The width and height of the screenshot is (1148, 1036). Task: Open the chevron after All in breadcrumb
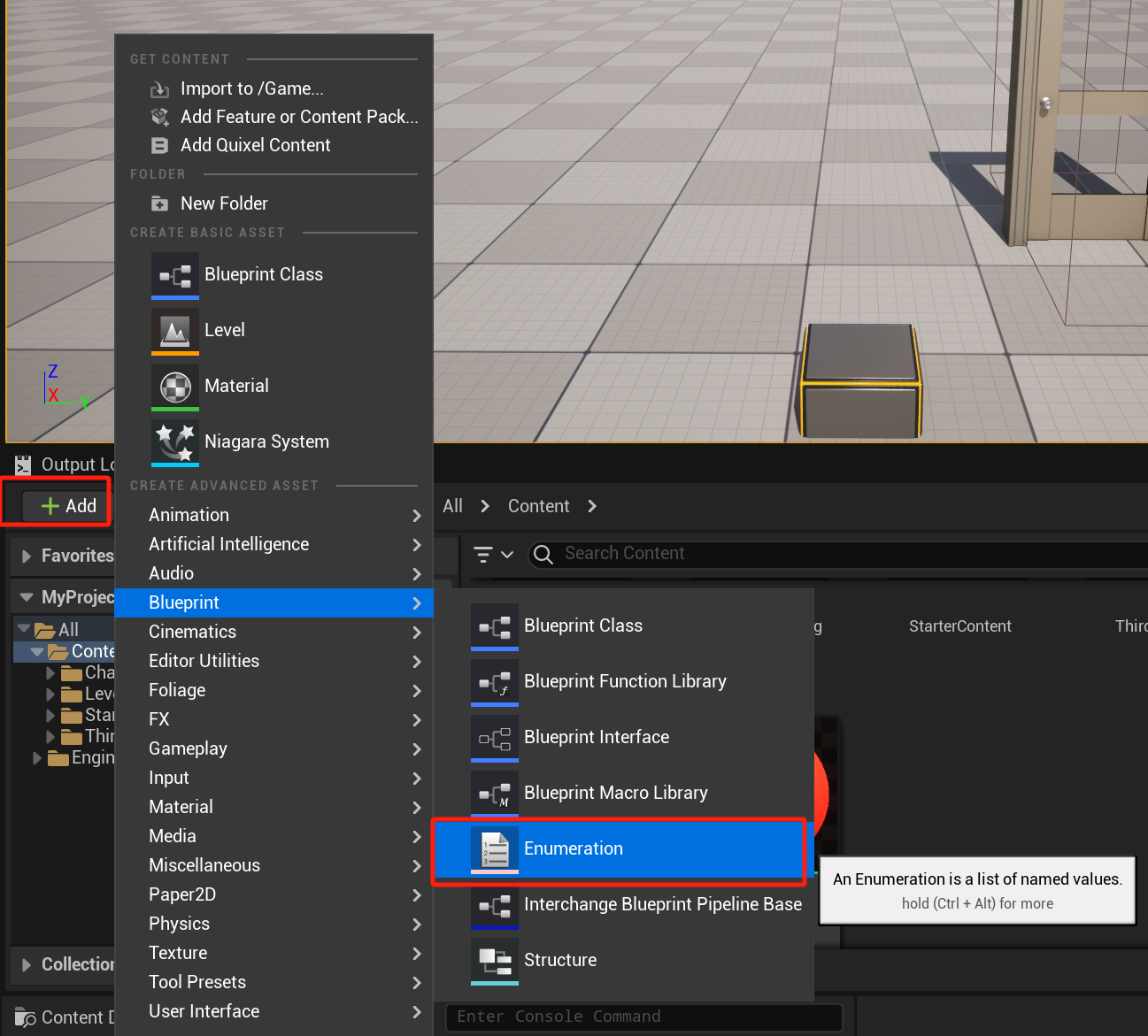485,506
